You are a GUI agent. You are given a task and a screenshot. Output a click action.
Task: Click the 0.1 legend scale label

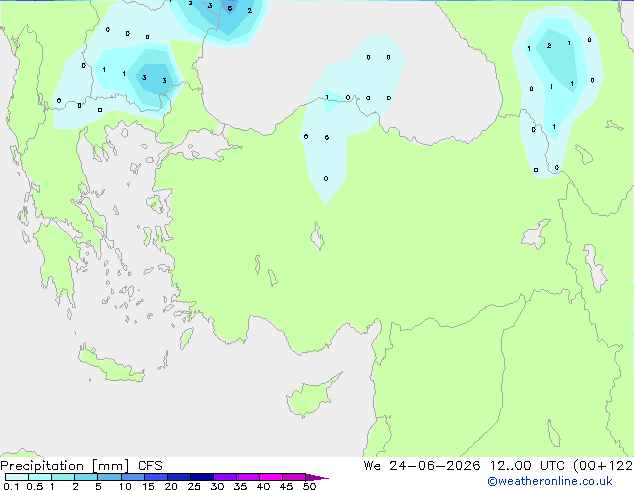[11, 486]
